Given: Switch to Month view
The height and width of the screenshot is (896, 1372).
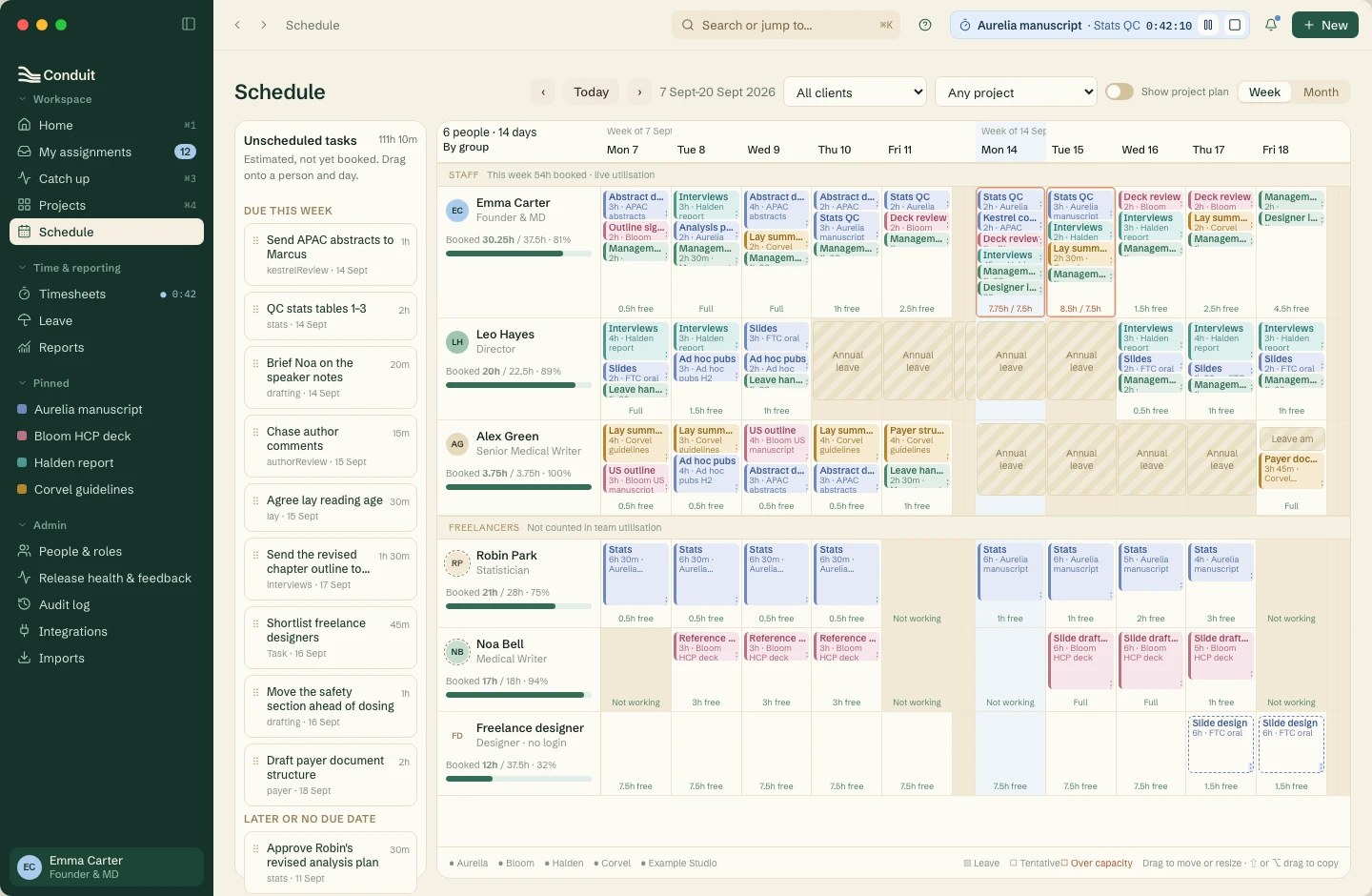Looking at the screenshot, I should pos(1321,92).
